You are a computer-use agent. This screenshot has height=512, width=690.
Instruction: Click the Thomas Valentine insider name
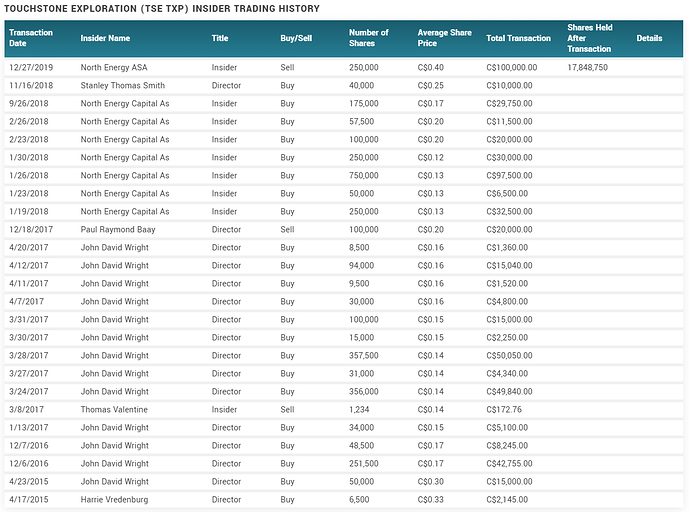(114, 410)
